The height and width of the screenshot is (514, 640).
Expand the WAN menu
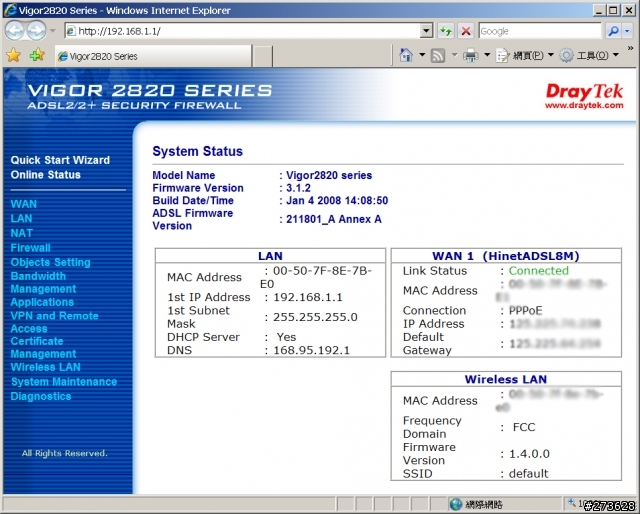pos(24,204)
